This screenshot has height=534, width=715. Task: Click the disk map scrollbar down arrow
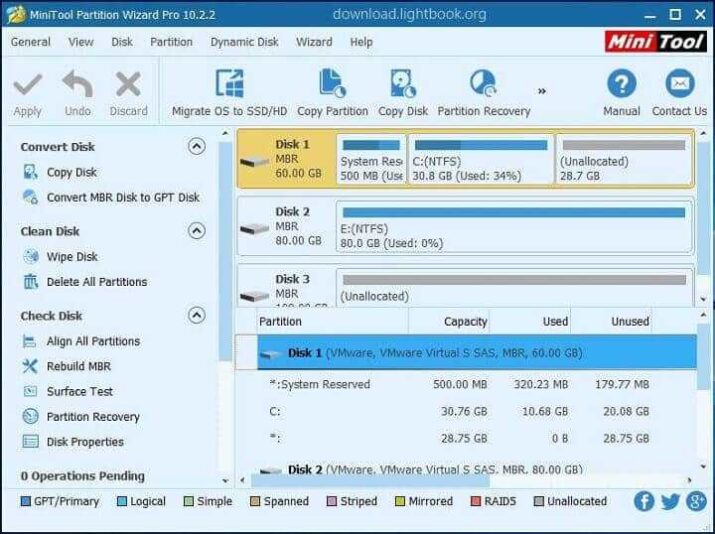(x=703, y=299)
